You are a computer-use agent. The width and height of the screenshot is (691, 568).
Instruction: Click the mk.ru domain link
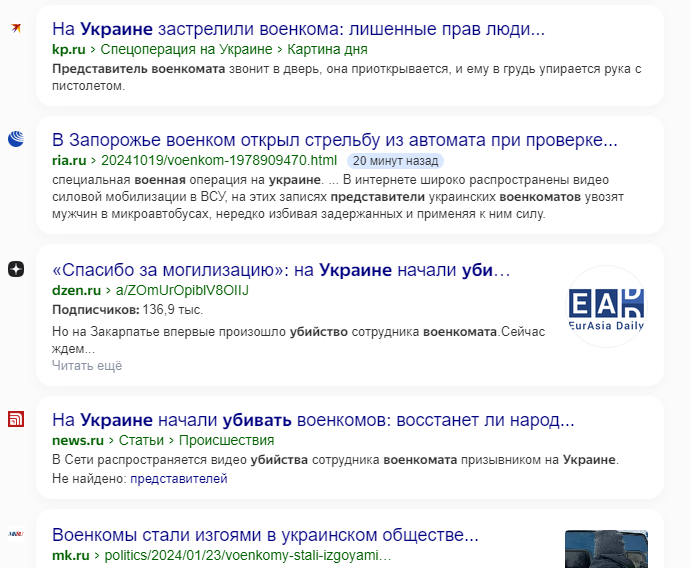[71, 555]
